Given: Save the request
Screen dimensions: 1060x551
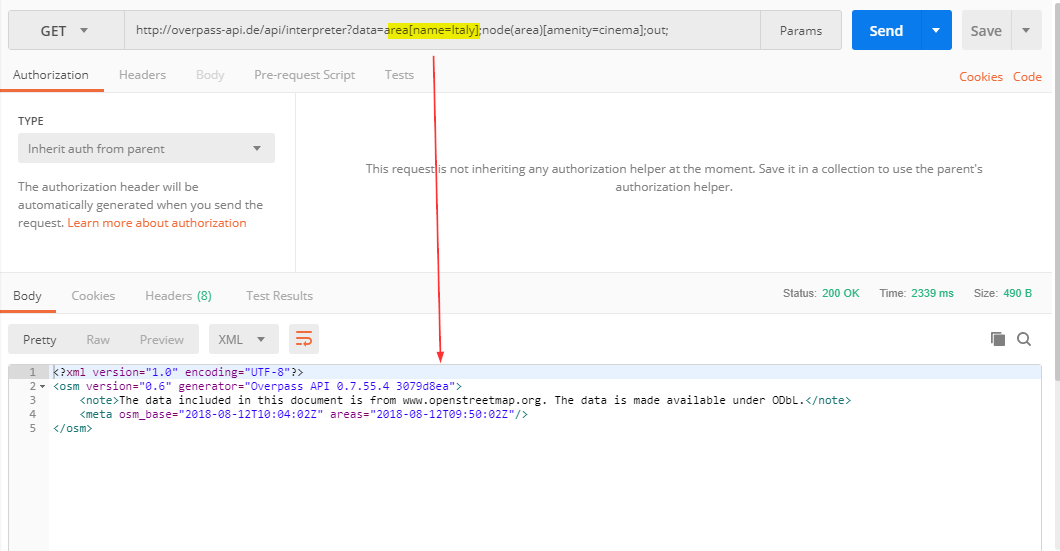Looking at the screenshot, I should coord(986,30).
